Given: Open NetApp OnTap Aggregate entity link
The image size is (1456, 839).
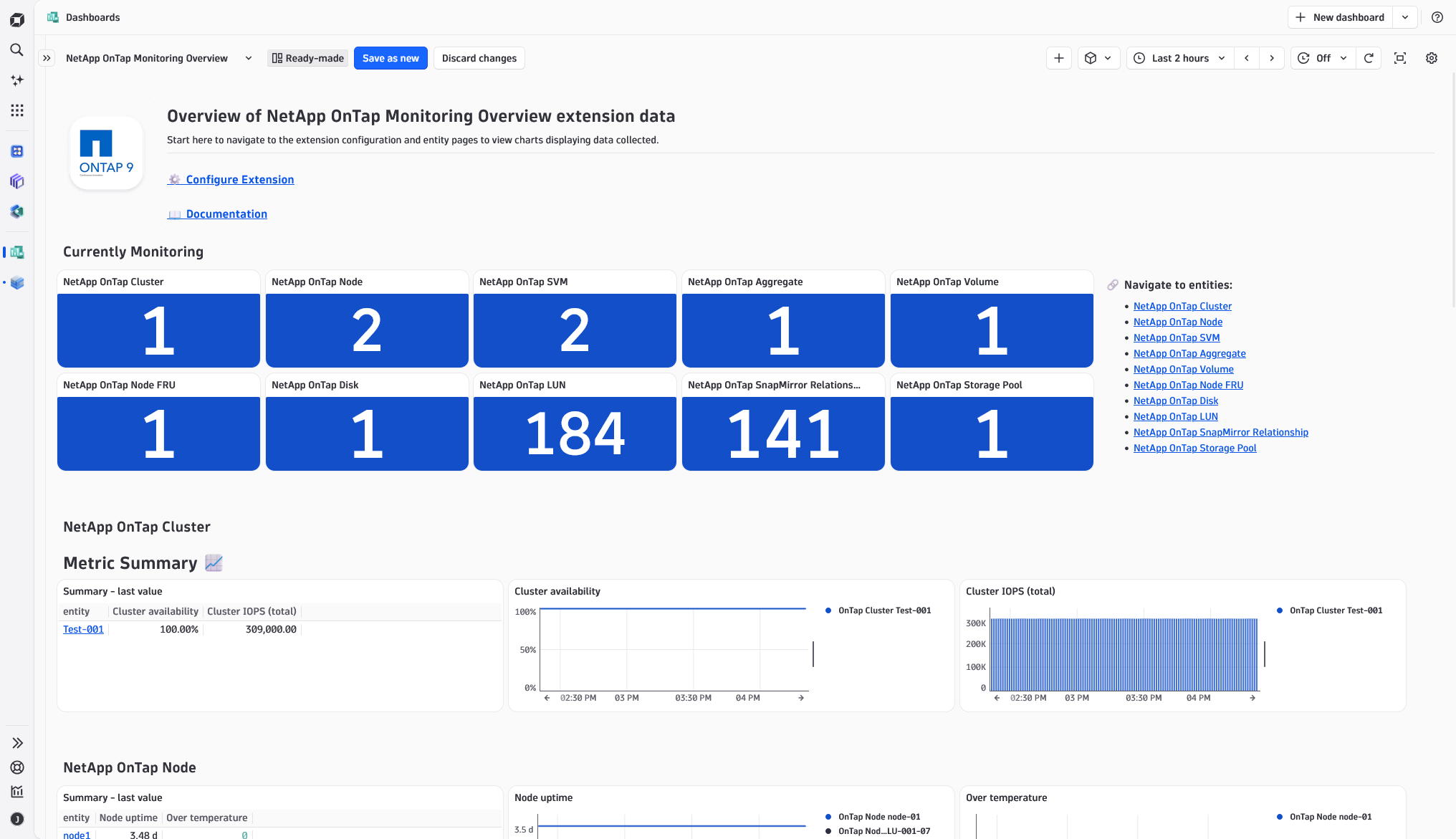Looking at the screenshot, I should tap(1189, 353).
